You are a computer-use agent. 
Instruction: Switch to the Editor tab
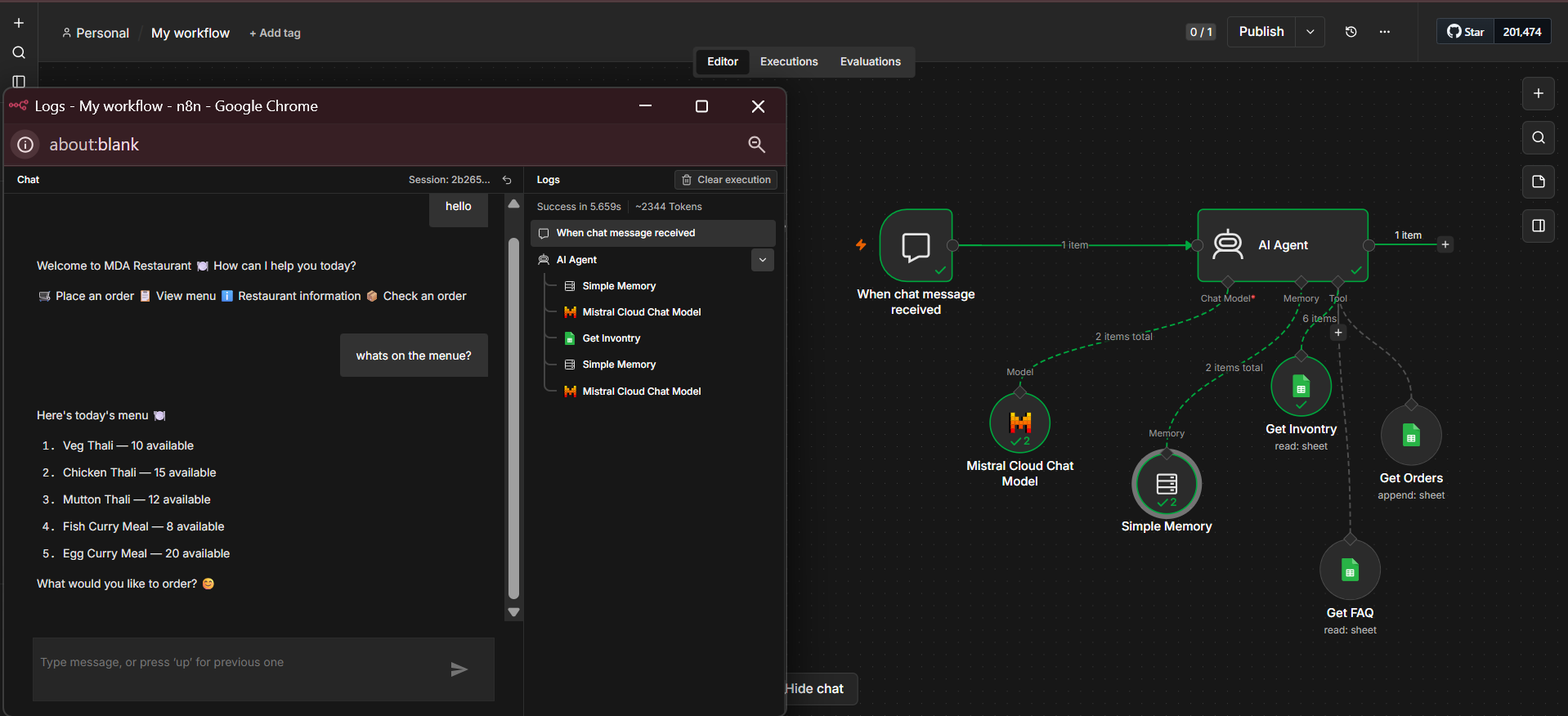pyautogui.click(x=723, y=61)
